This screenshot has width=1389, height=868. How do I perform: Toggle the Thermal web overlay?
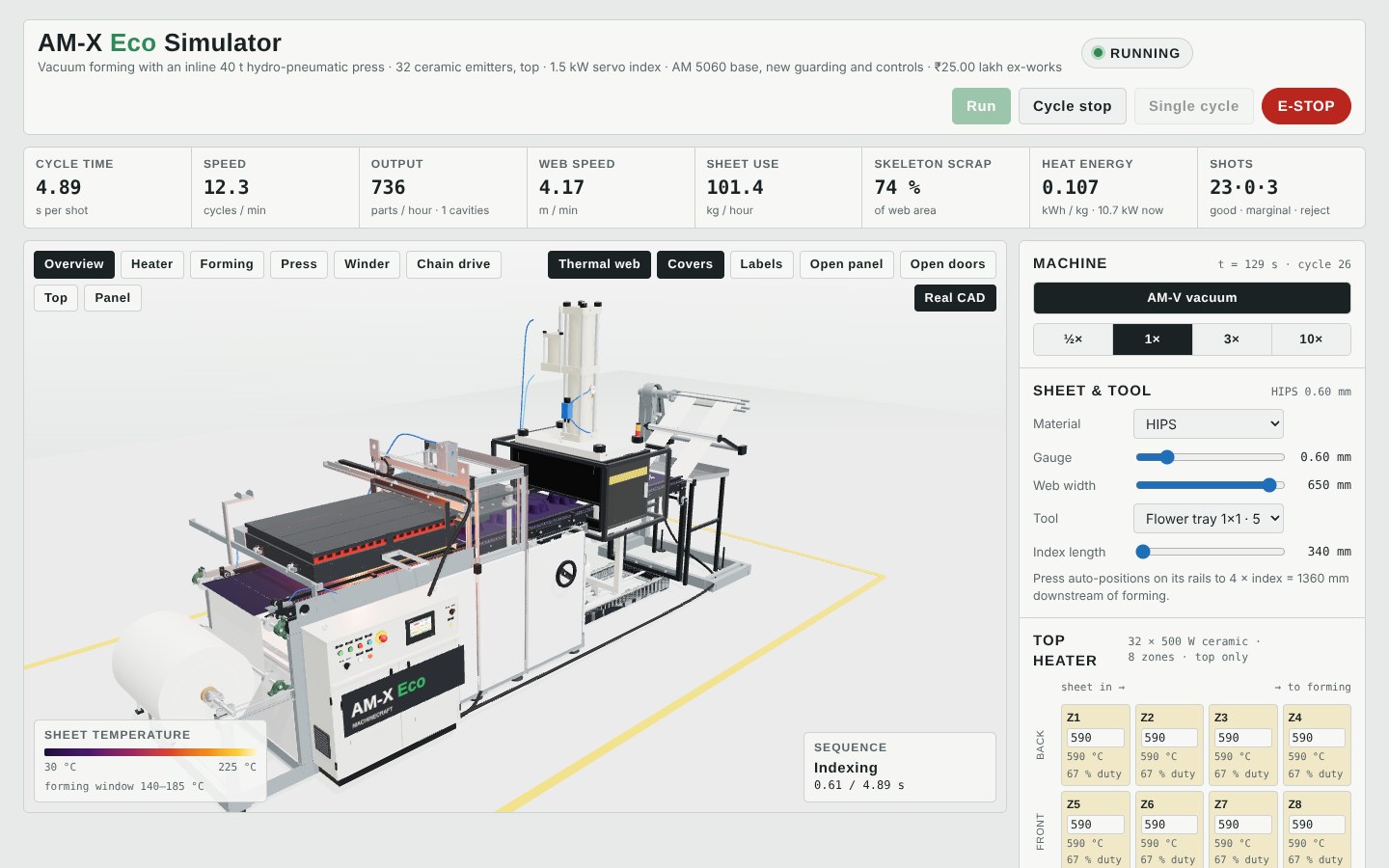click(599, 264)
